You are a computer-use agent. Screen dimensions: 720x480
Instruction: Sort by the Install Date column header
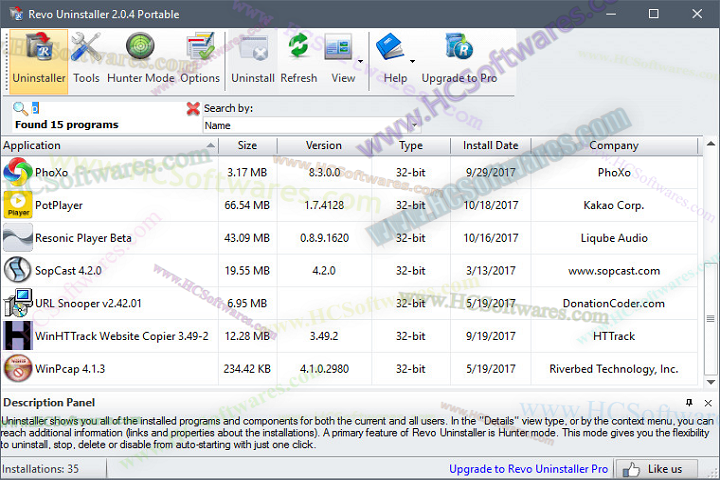pos(490,146)
